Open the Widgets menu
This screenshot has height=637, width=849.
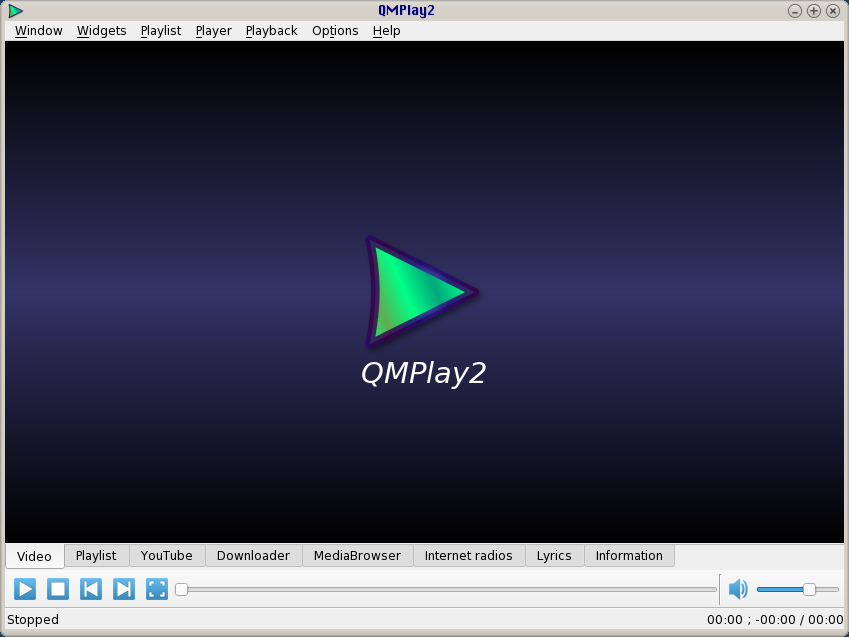click(101, 31)
